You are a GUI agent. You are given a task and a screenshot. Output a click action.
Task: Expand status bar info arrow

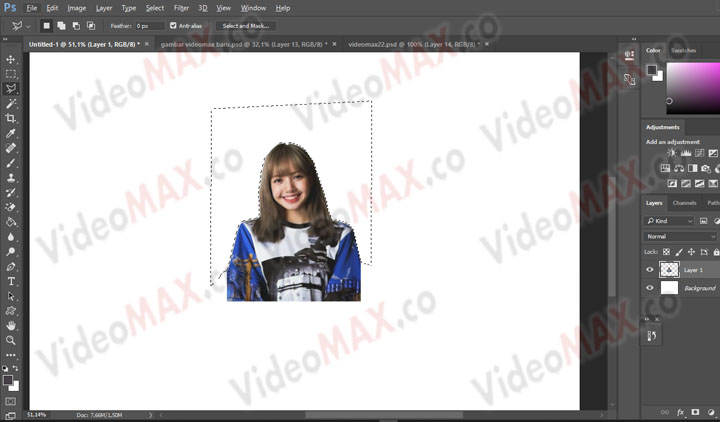tap(150, 415)
